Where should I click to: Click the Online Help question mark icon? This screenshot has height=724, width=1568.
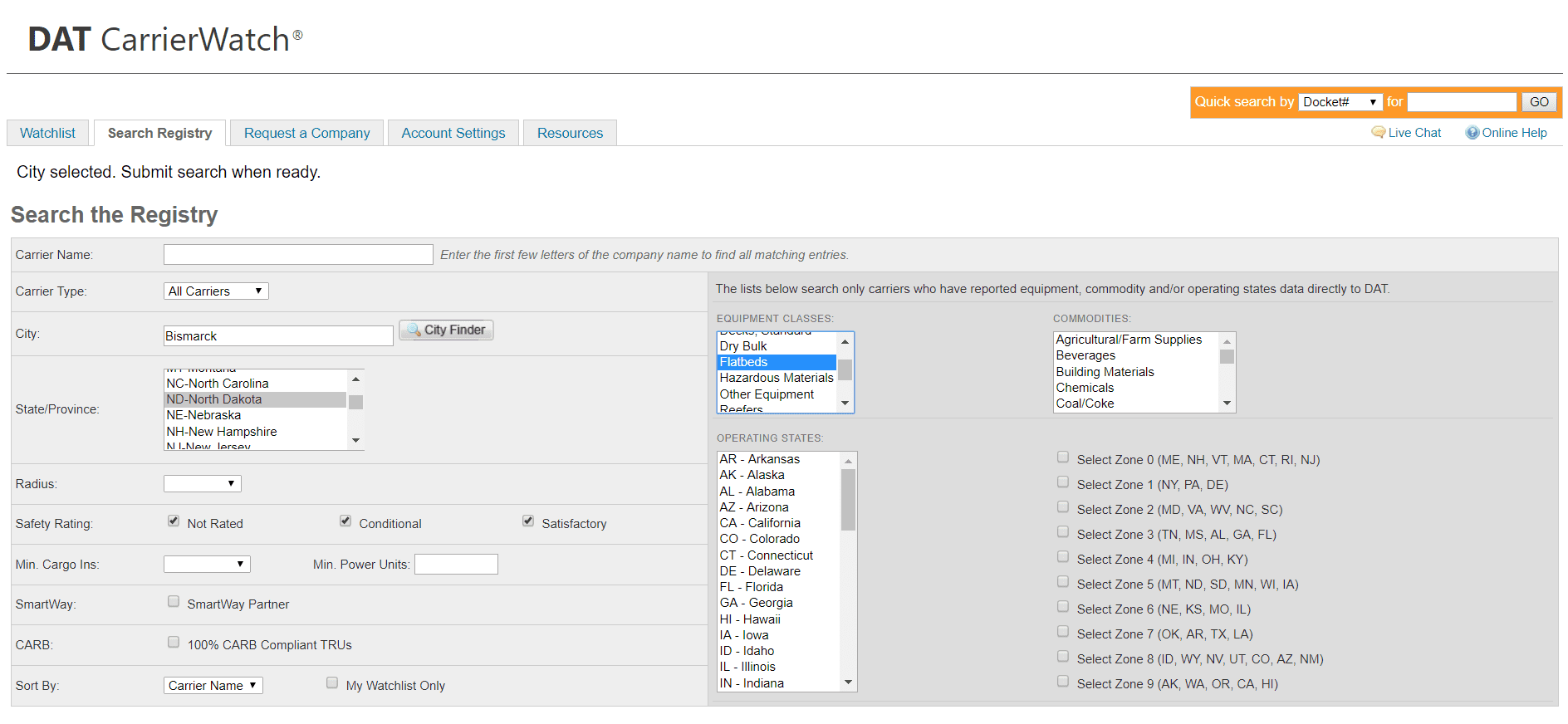point(1472,133)
